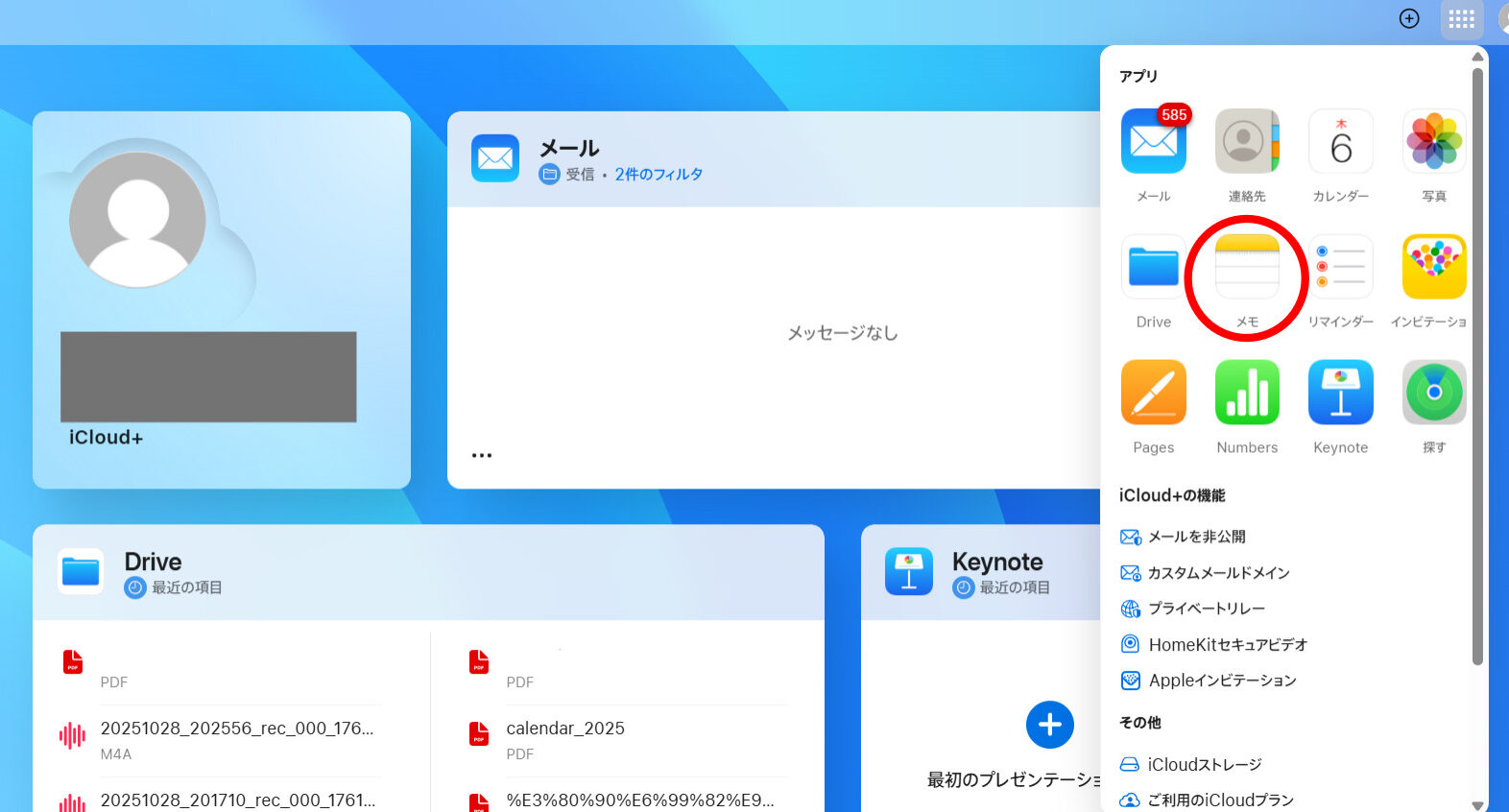
Task: Open the Mail tile three-dot menu
Action: tap(482, 455)
